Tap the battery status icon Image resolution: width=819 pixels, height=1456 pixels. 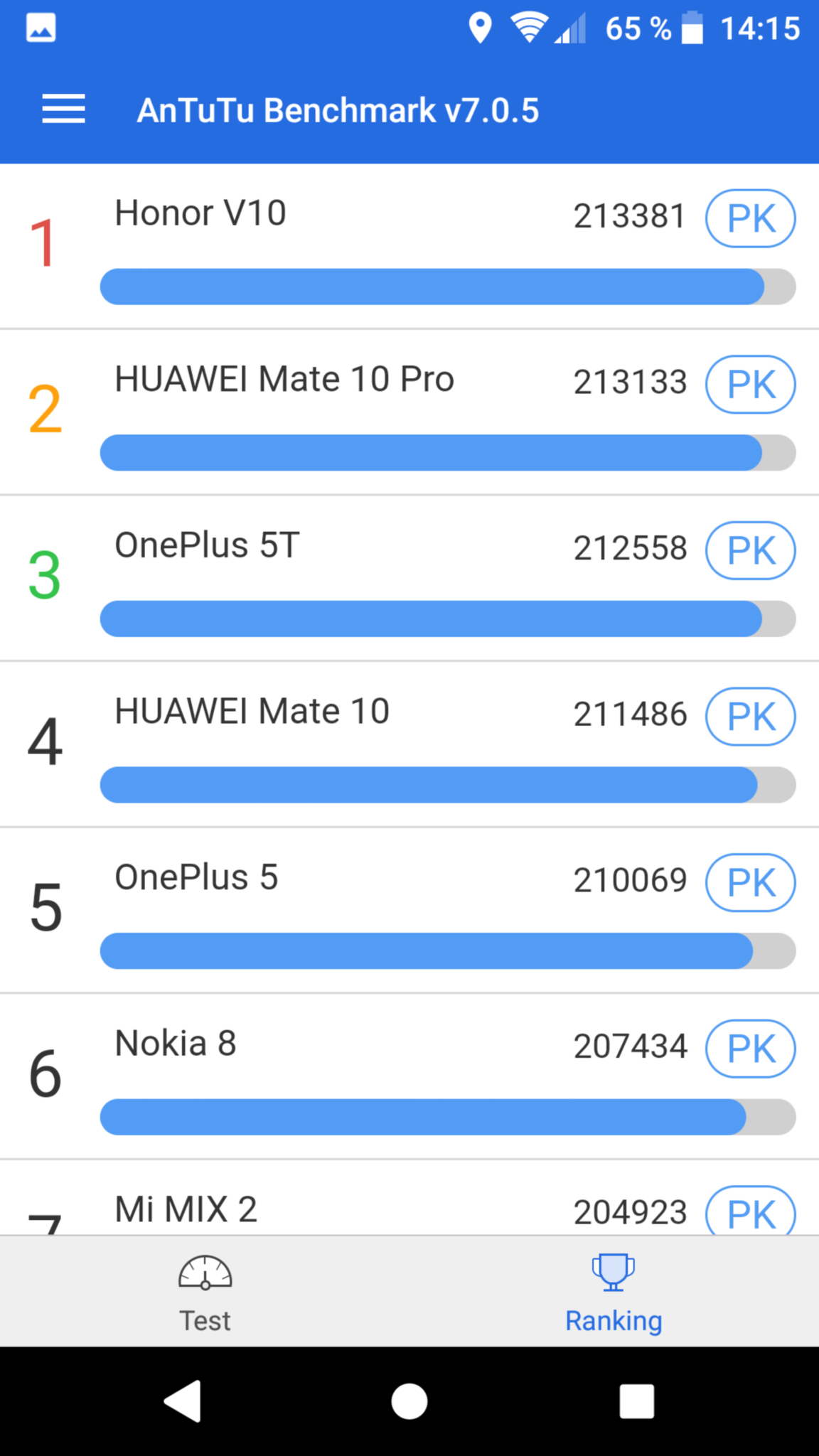coord(692,28)
